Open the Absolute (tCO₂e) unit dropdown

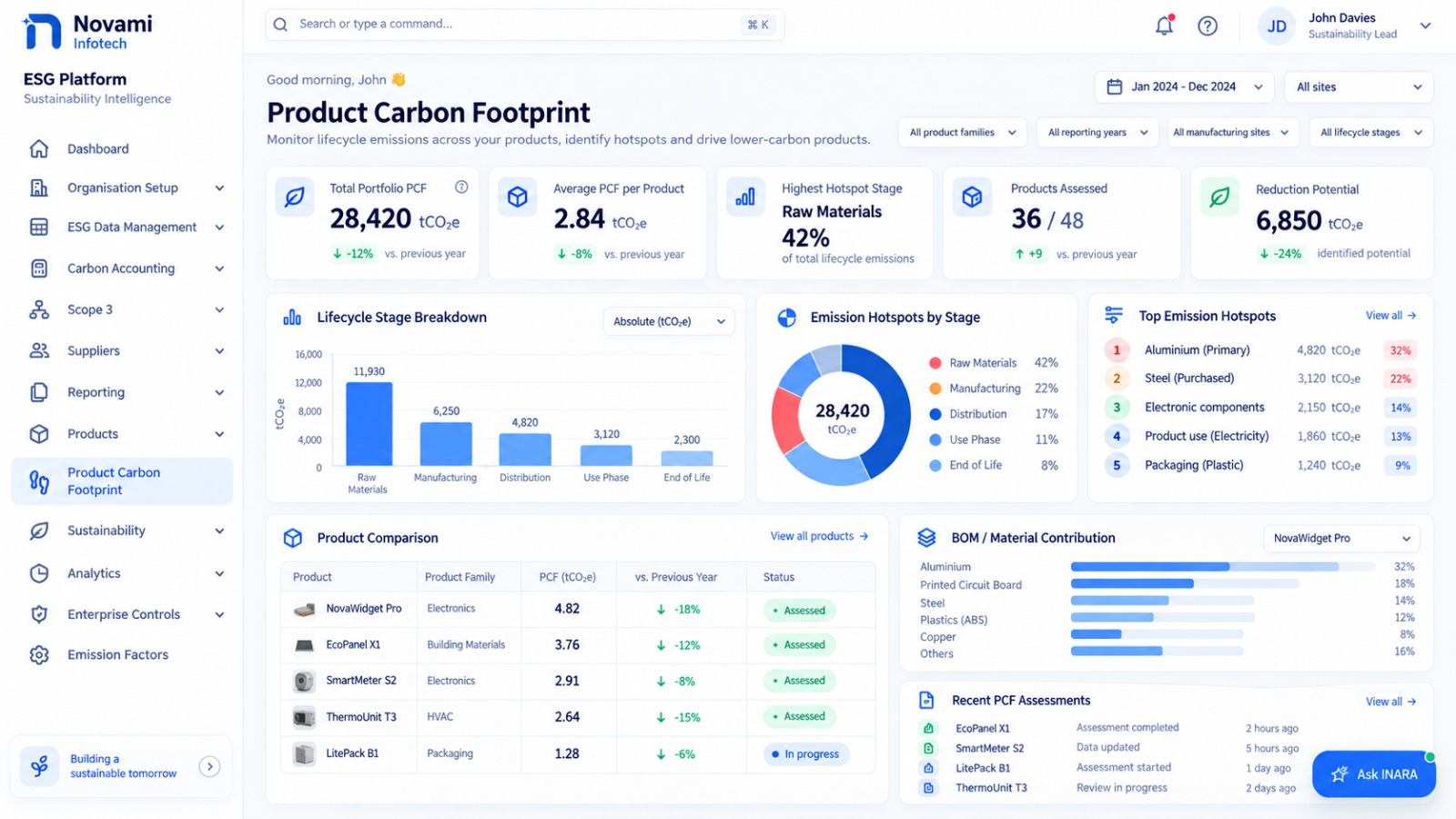[x=669, y=321]
